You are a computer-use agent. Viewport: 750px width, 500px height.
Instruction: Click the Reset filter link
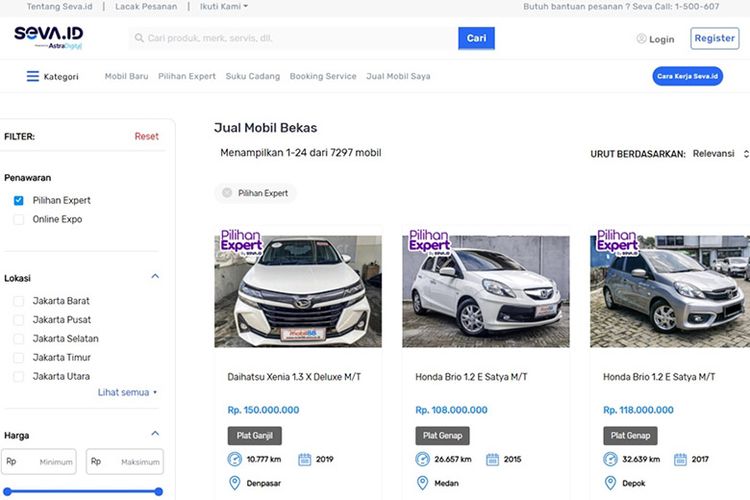pos(146,136)
